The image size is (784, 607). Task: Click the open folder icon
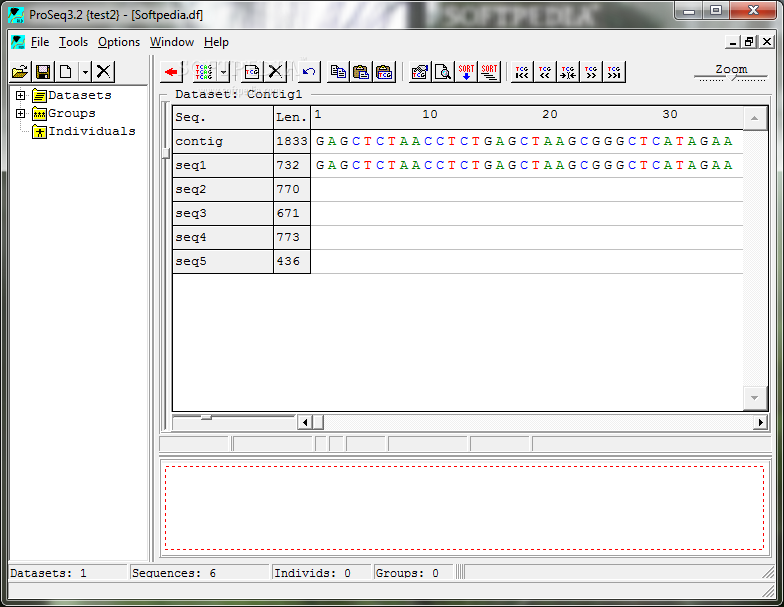(20, 72)
